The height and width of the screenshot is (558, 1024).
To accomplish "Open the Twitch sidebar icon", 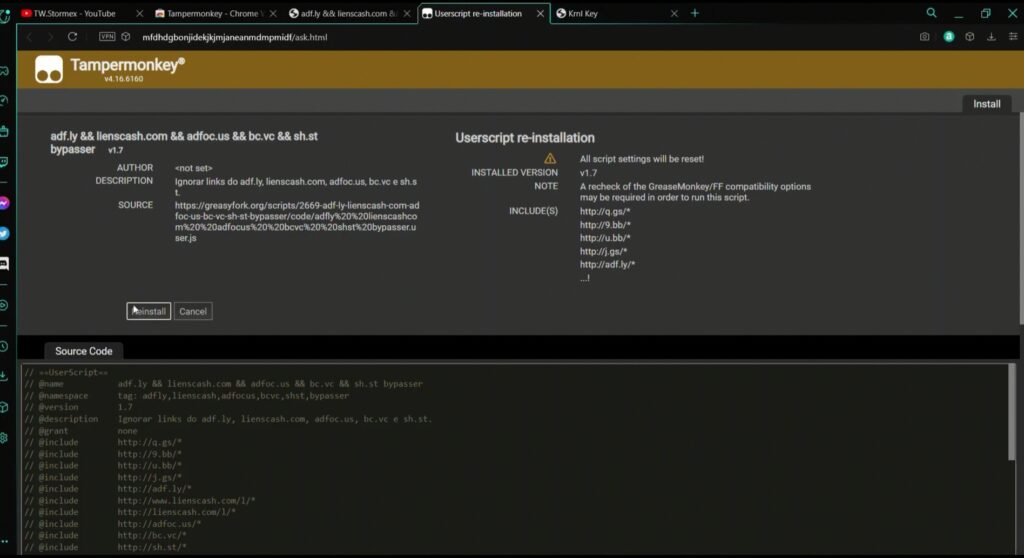I will tap(4, 161).
